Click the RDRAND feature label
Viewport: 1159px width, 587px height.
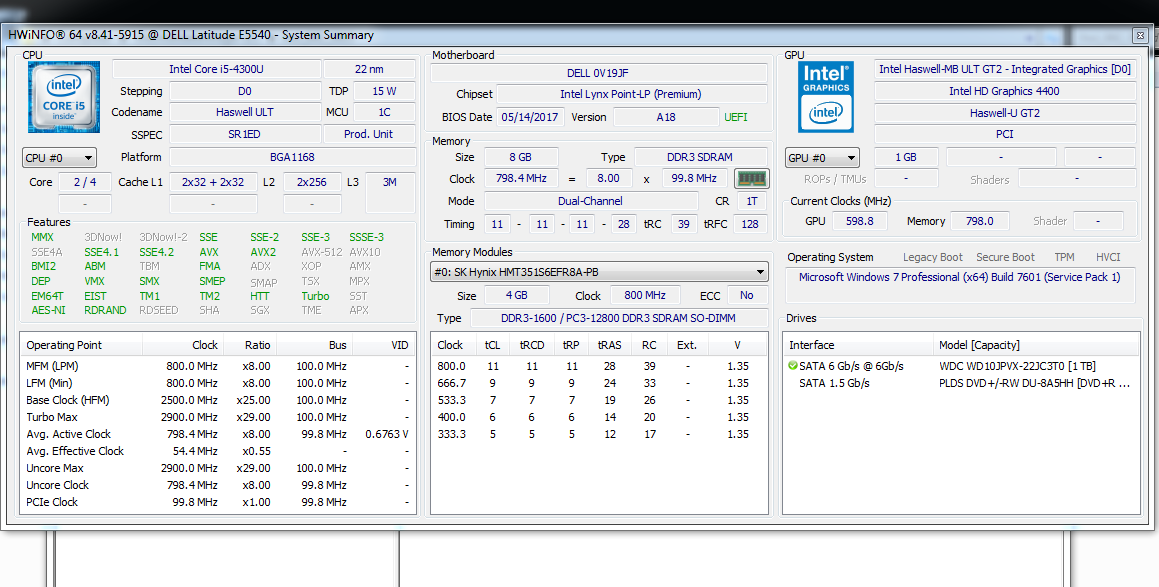point(105,311)
